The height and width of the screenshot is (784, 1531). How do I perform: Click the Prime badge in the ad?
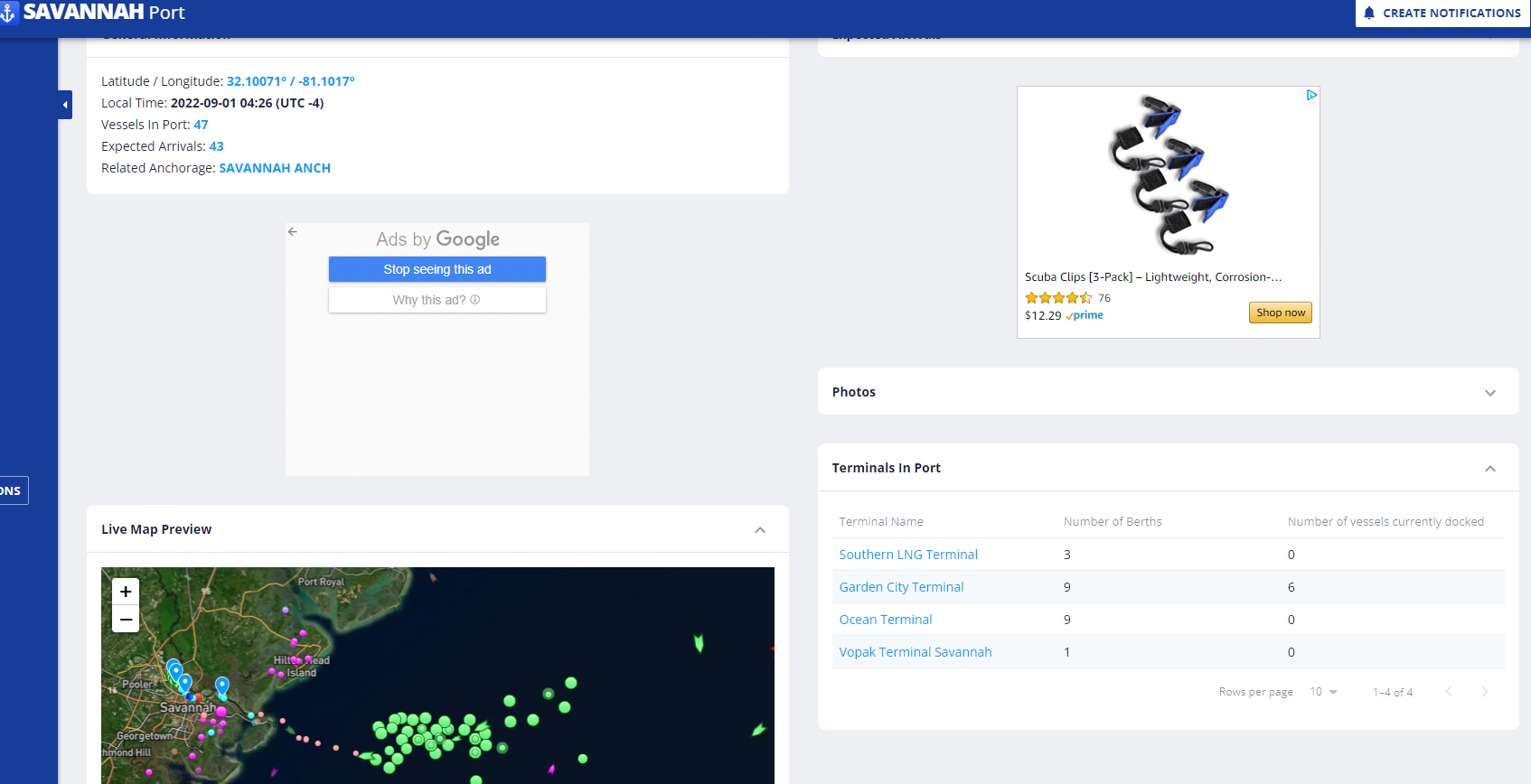click(1085, 315)
